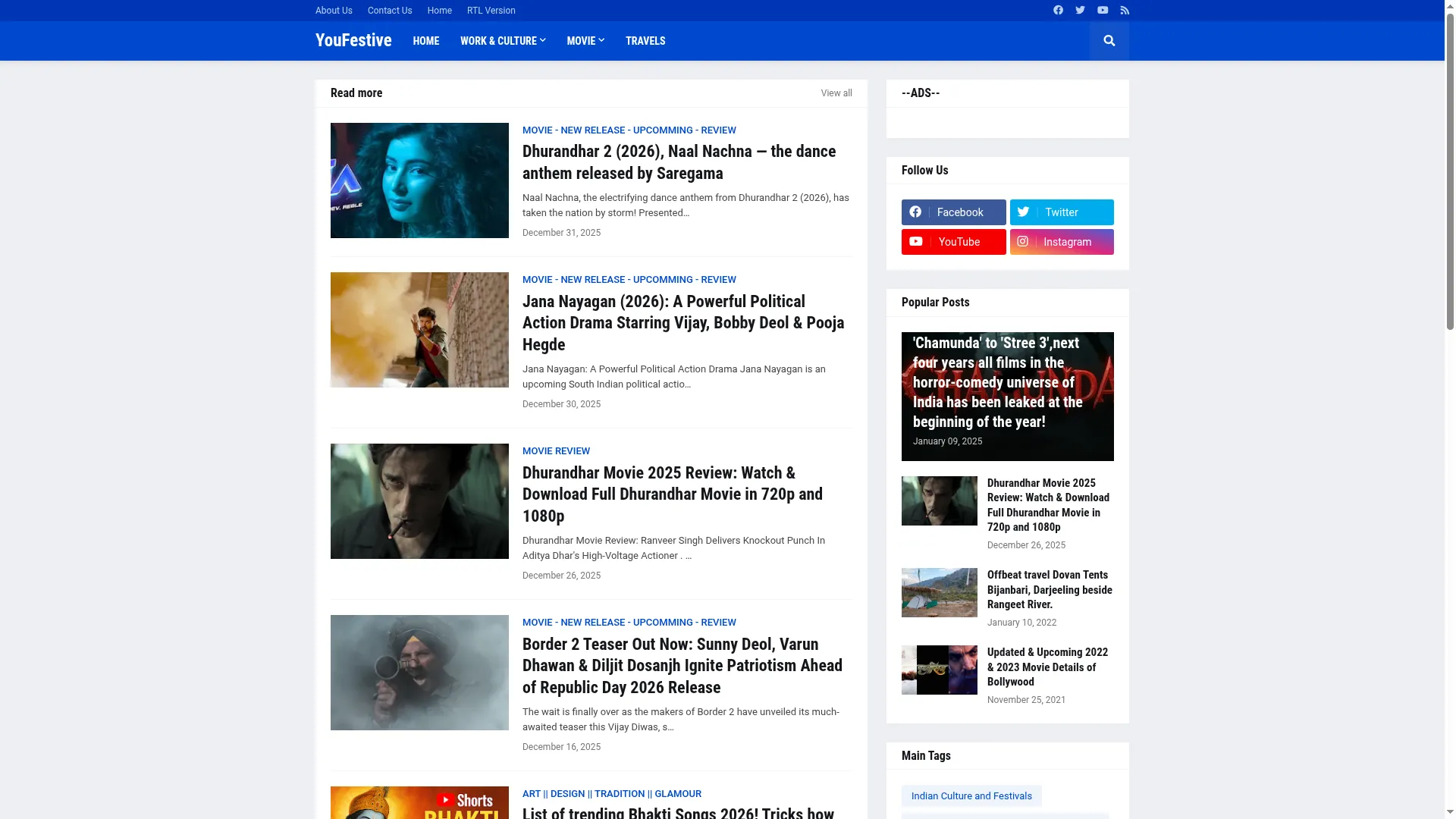Image resolution: width=1456 pixels, height=819 pixels.
Task: Click the Dovan Tents camping thumbnail
Action: pos(940,592)
